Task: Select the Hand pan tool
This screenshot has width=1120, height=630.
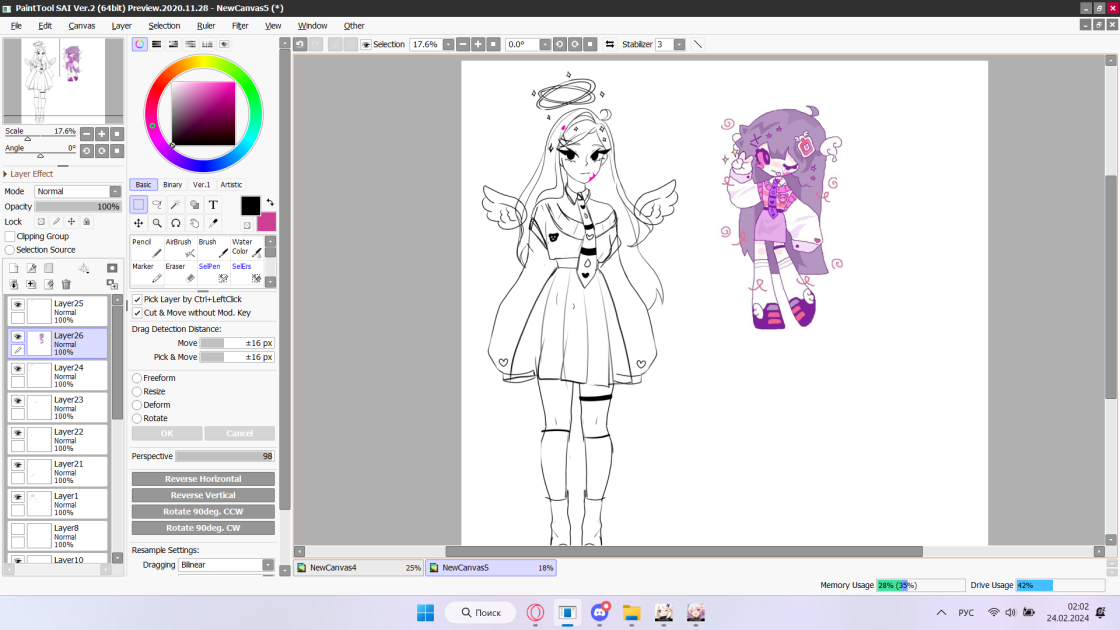Action: (x=194, y=223)
